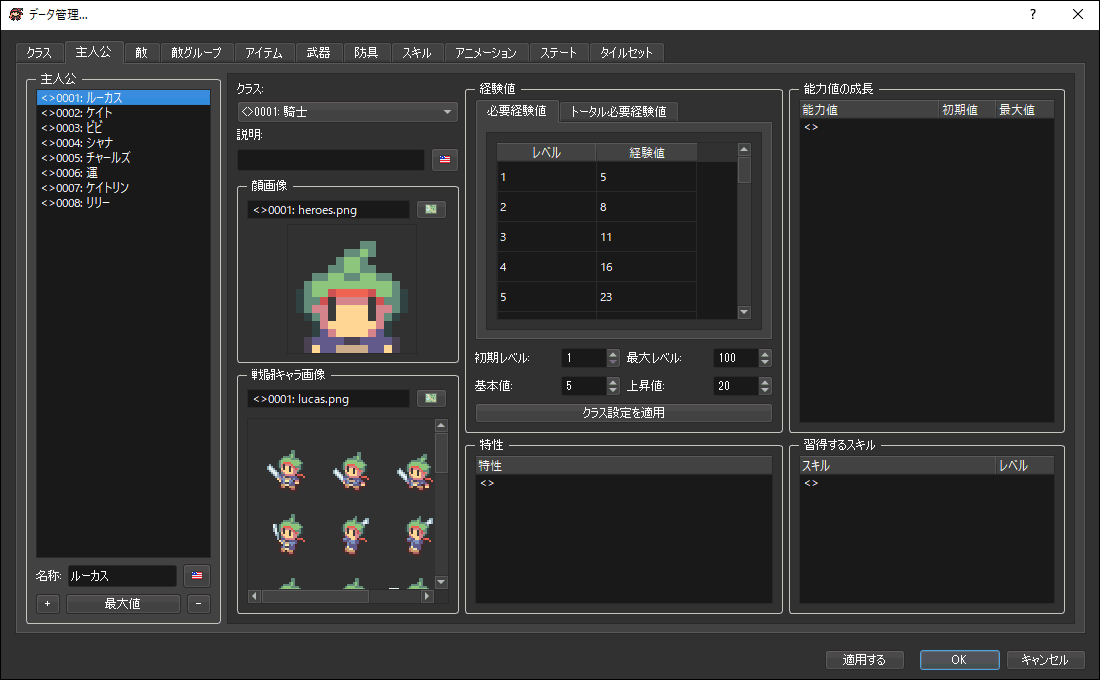Click the minus button under the hero list
Image resolution: width=1100 pixels, height=680 pixels.
coord(198,604)
